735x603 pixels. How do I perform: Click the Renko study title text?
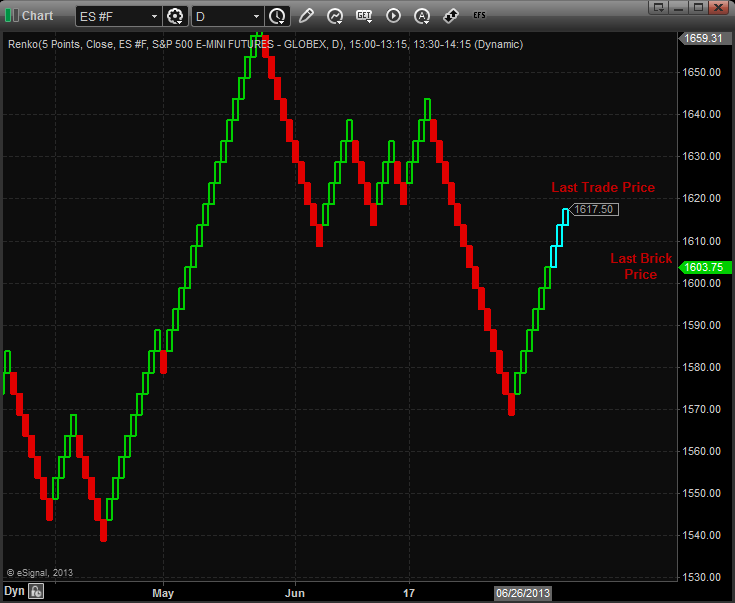point(265,44)
